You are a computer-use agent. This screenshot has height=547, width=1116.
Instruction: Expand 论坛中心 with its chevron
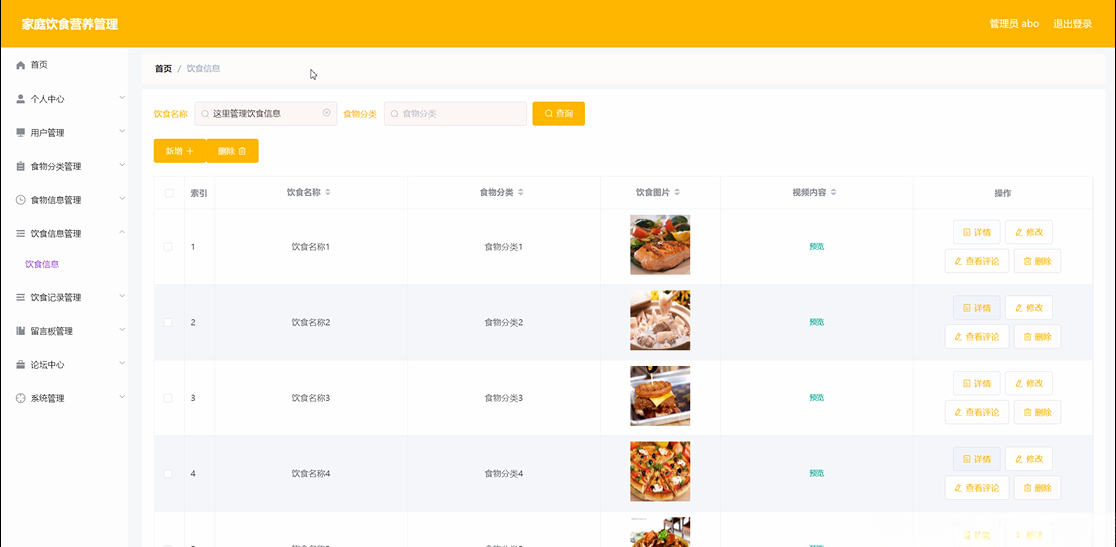(x=122, y=363)
